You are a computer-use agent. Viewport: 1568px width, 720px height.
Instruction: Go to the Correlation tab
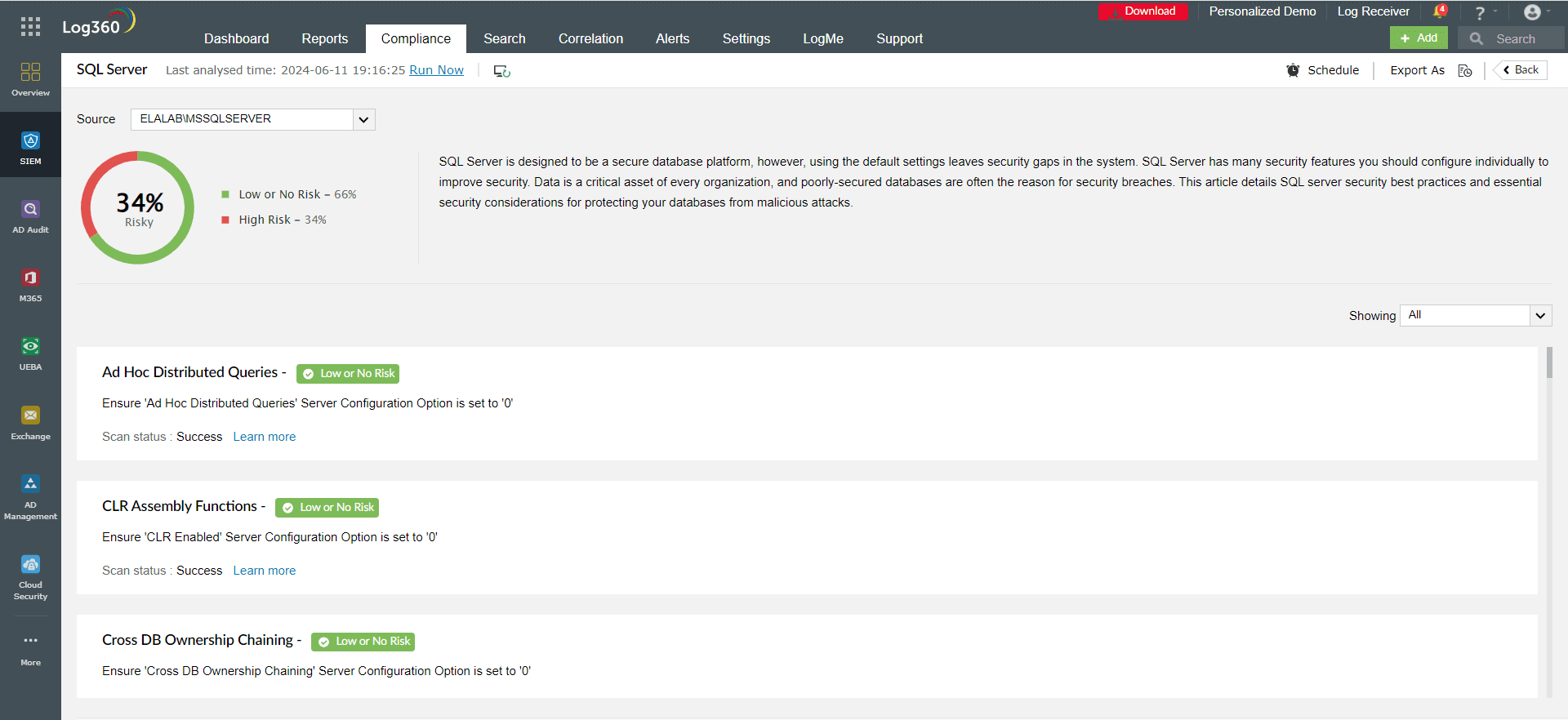[x=590, y=38]
